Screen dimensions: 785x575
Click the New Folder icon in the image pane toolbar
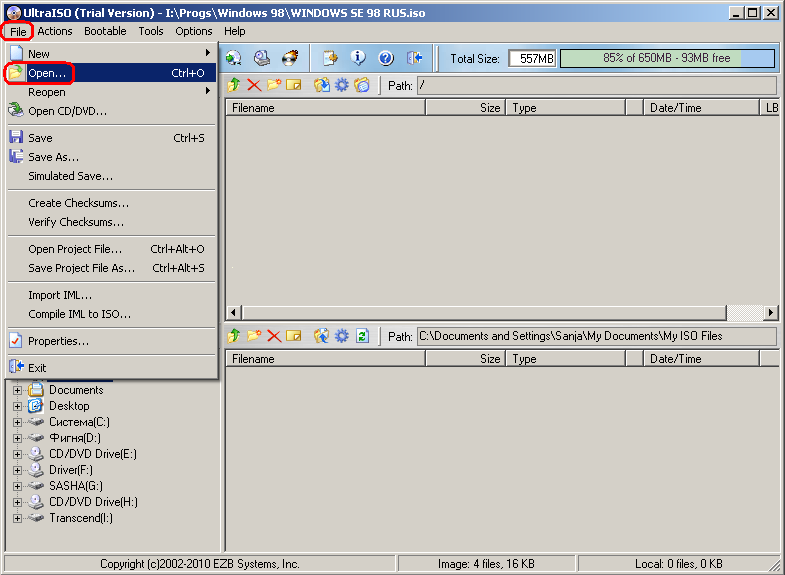tap(274, 85)
